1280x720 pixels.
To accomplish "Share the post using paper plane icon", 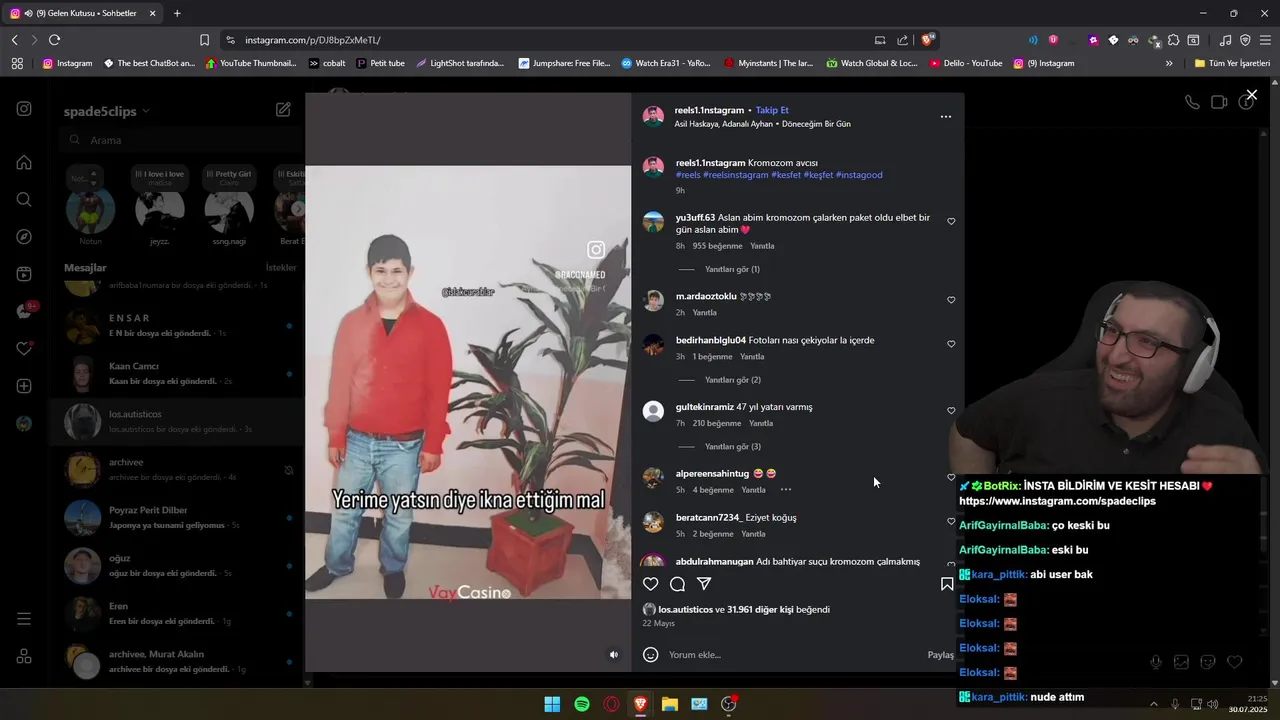I will [x=704, y=584].
